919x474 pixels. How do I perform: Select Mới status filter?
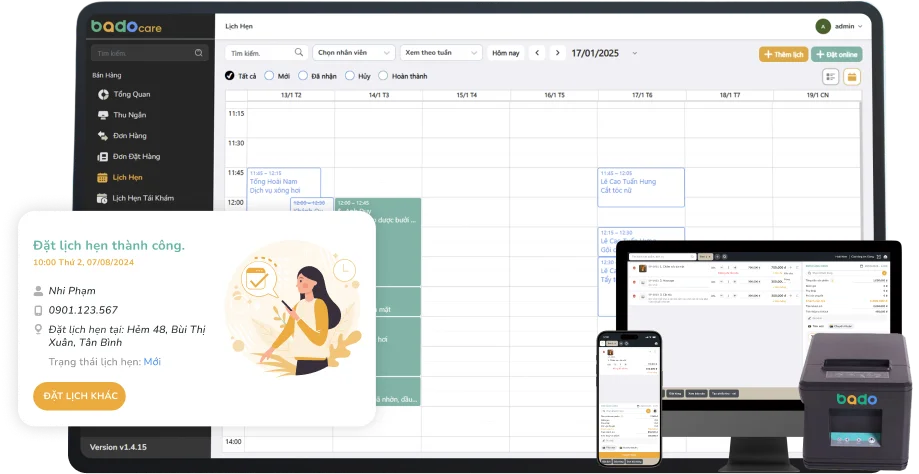pyautogui.click(x=269, y=76)
